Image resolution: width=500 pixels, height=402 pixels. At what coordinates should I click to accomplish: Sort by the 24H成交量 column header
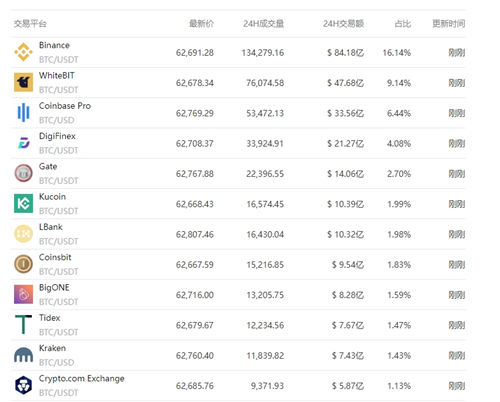[x=263, y=24]
